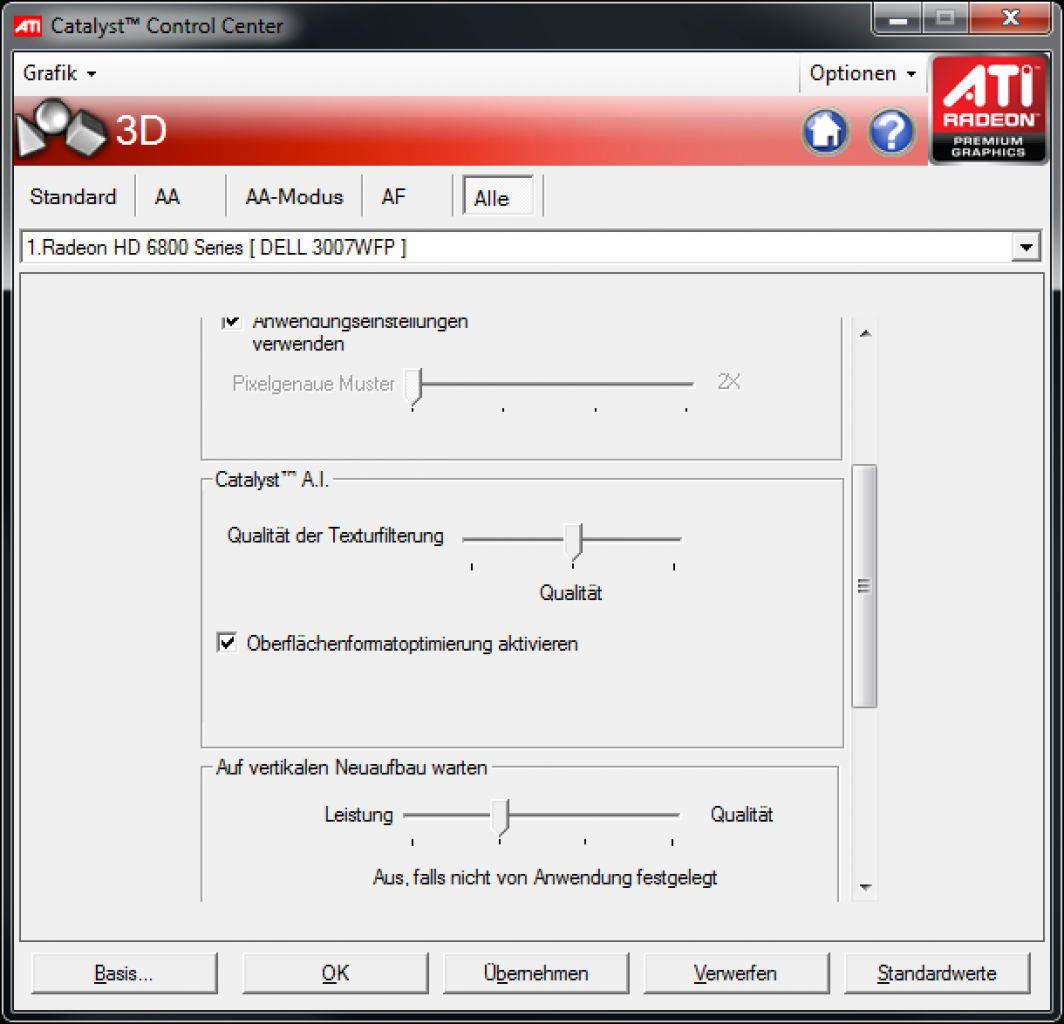Viewport: 1064px width, 1024px height.
Task: Open help via question mark icon
Action: pyautogui.click(x=892, y=132)
